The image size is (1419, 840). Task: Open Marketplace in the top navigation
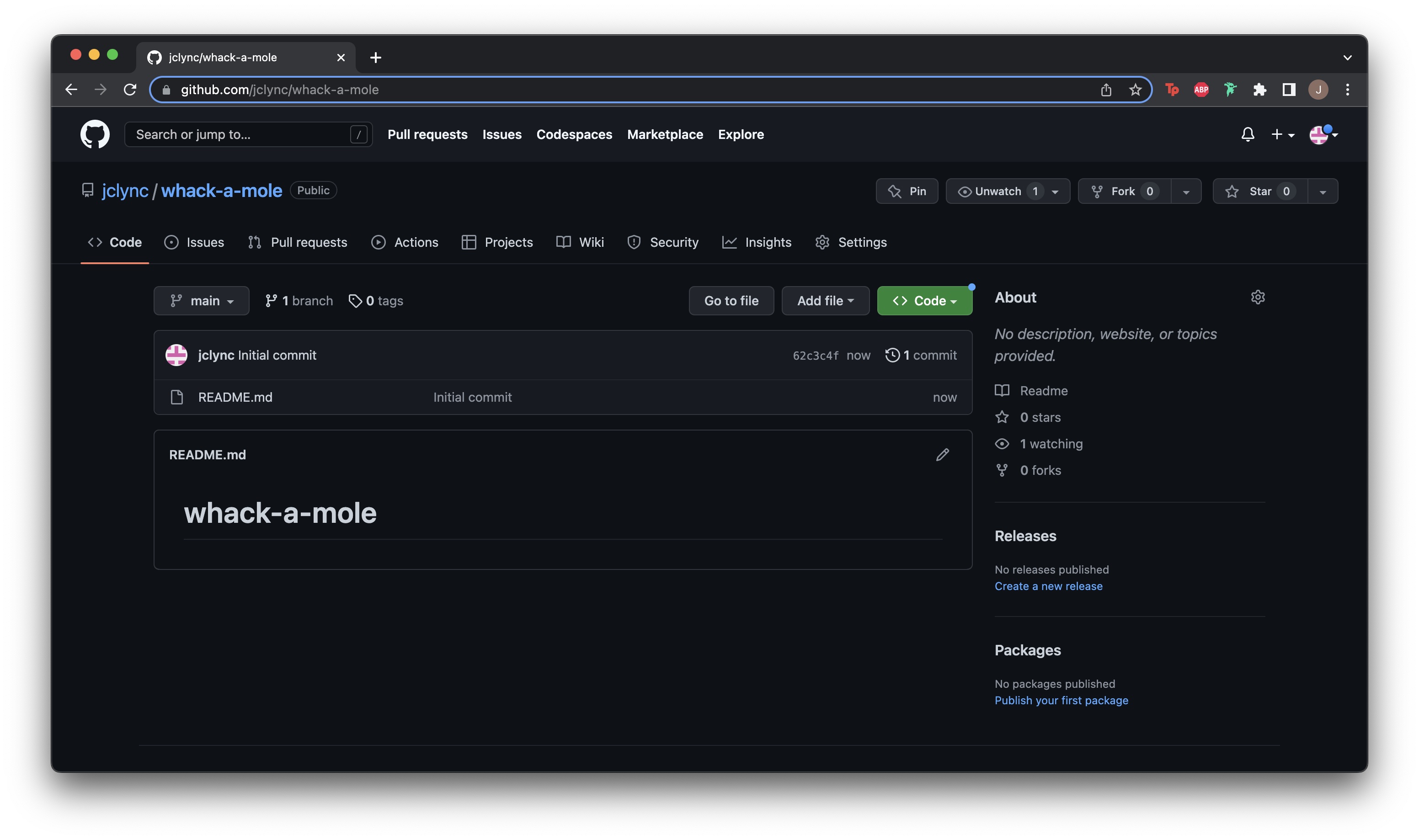pyautogui.click(x=665, y=134)
